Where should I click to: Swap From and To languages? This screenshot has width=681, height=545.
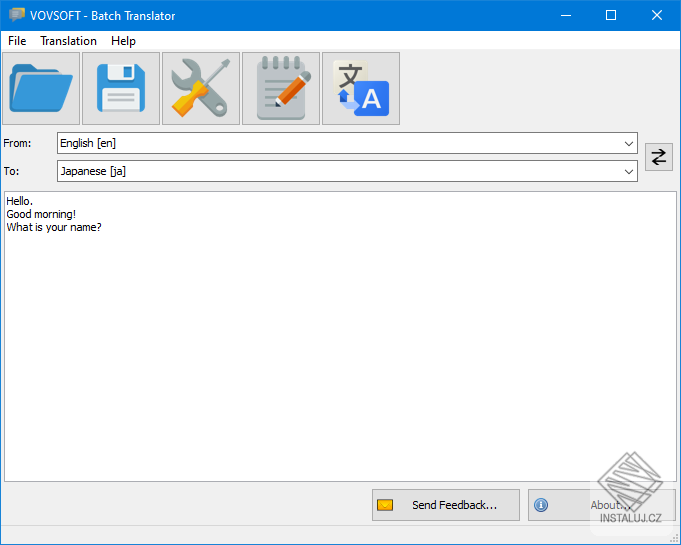[658, 157]
